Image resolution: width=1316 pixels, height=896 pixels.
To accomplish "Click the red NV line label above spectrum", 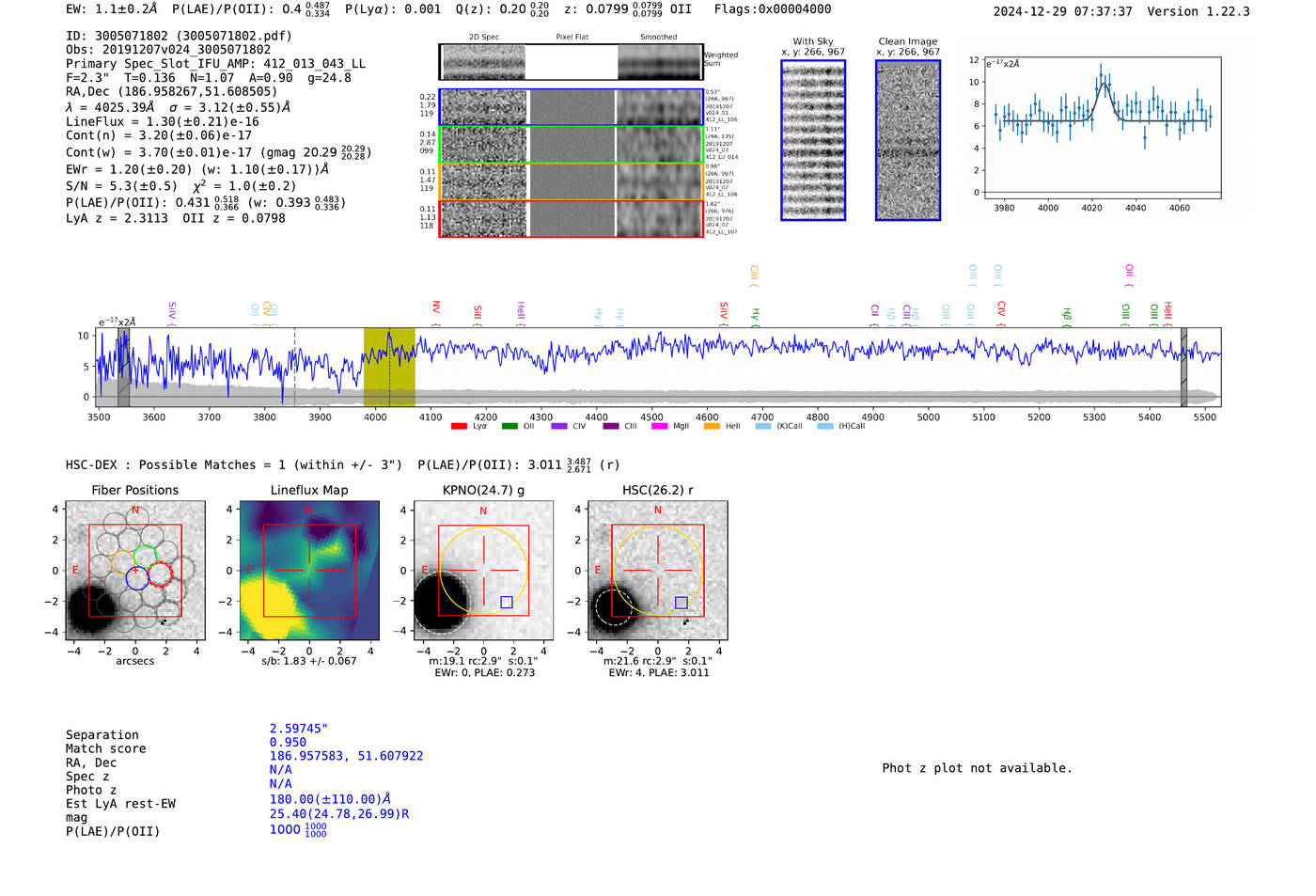I will tap(436, 308).
